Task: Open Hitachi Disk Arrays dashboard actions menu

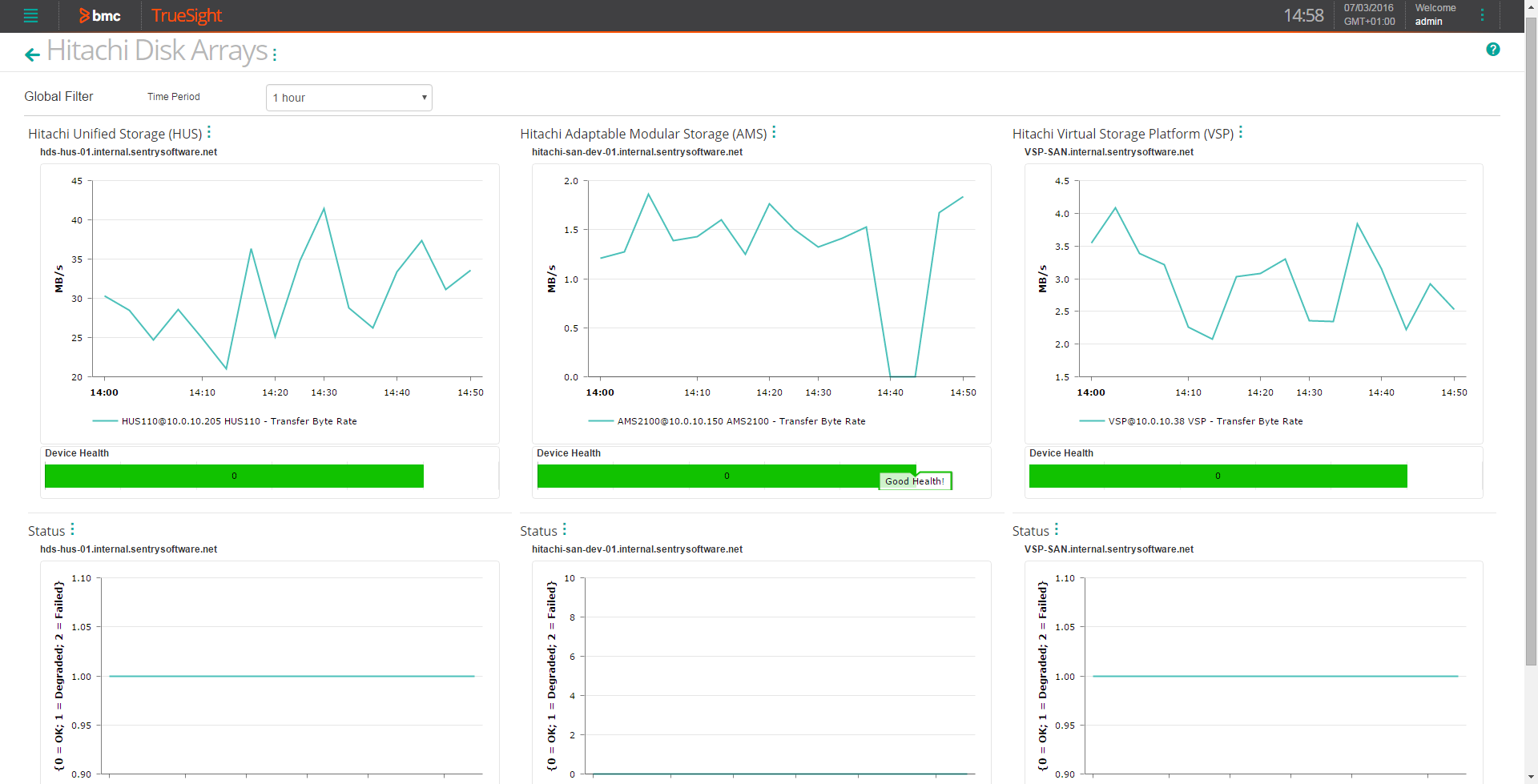Action: 275,54
